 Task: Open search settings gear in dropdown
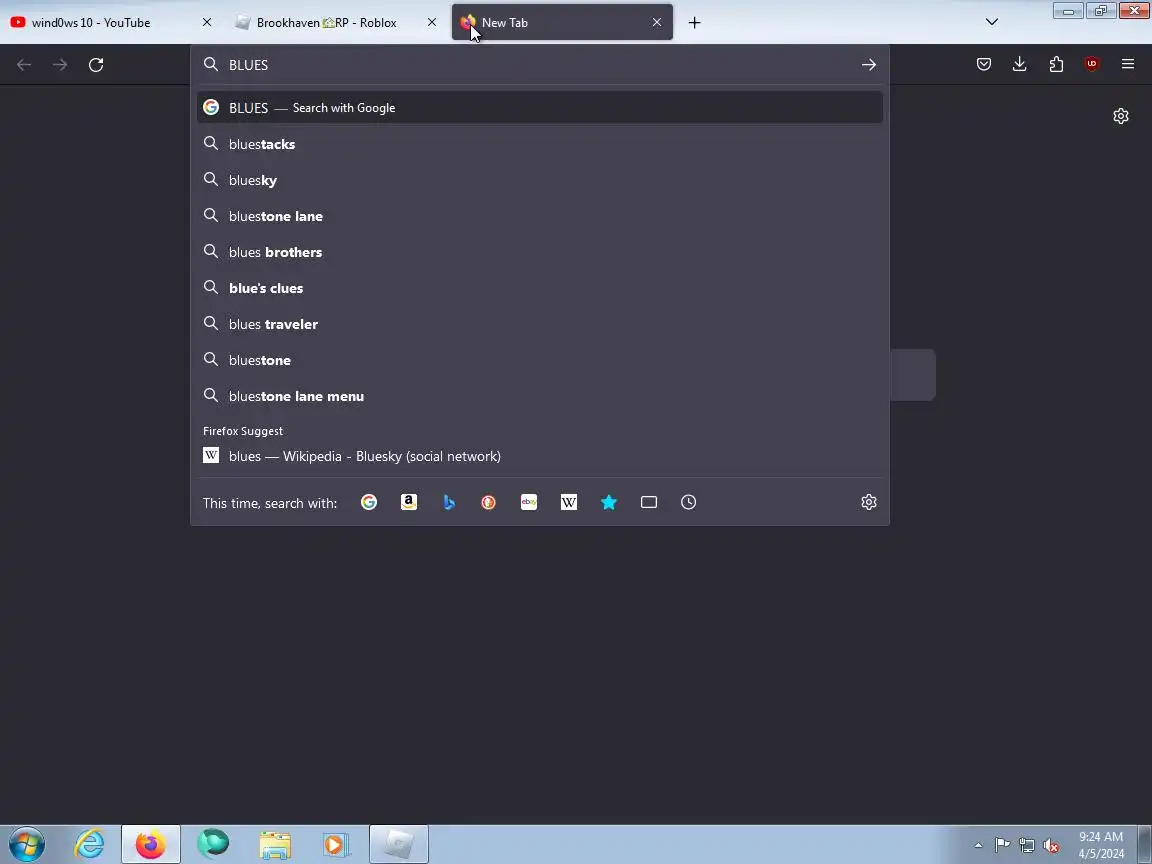pos(868,502)
